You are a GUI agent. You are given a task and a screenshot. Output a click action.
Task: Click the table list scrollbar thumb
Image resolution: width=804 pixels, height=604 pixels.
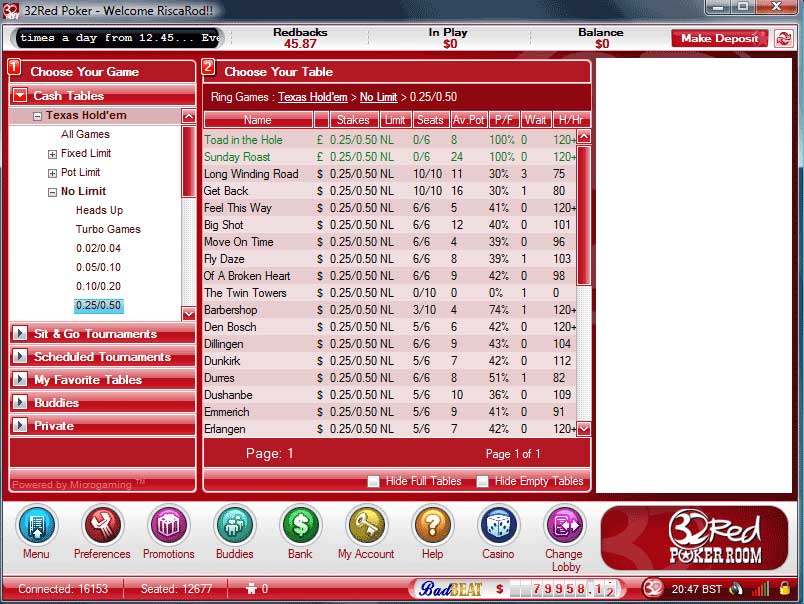click(x=584, y=215)
